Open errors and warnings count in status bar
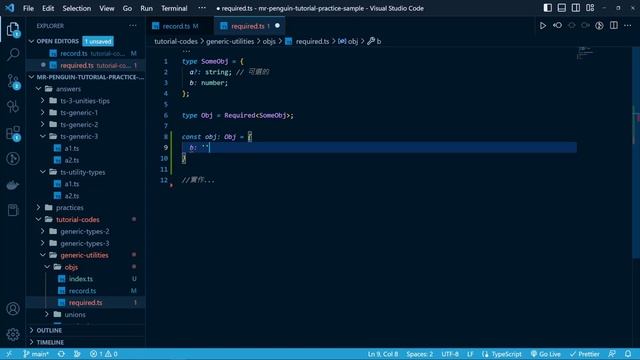The image size is (640, 360). (104, 354)
